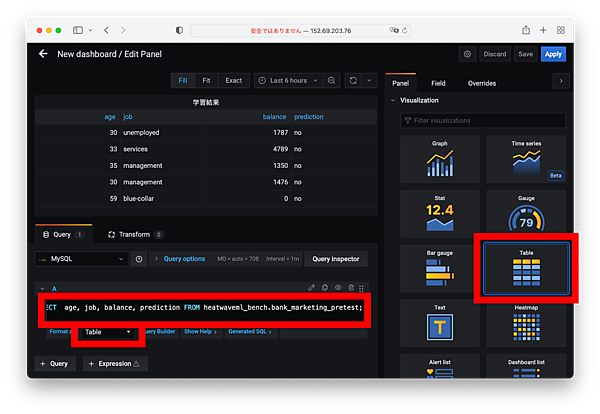Click the edit pencil icon for query A
This screenshot has width=600, height=414.
pos(311,287)
